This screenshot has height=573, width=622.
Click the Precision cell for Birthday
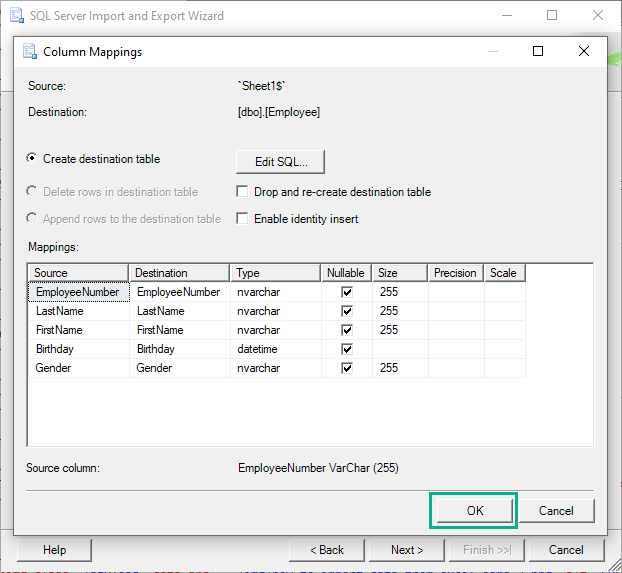[456, 349]
